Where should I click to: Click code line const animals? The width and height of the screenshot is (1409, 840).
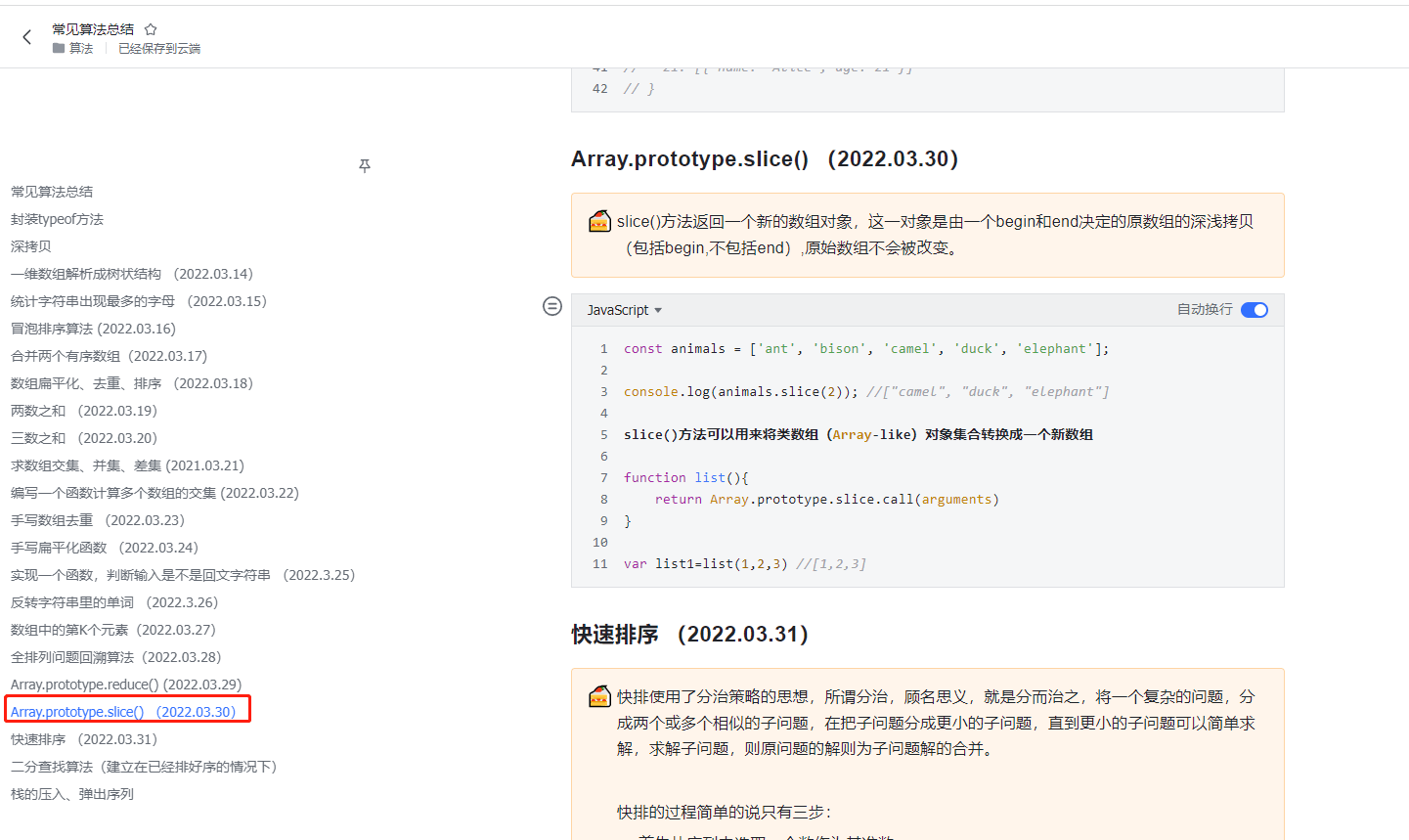[x=866, y=348]
